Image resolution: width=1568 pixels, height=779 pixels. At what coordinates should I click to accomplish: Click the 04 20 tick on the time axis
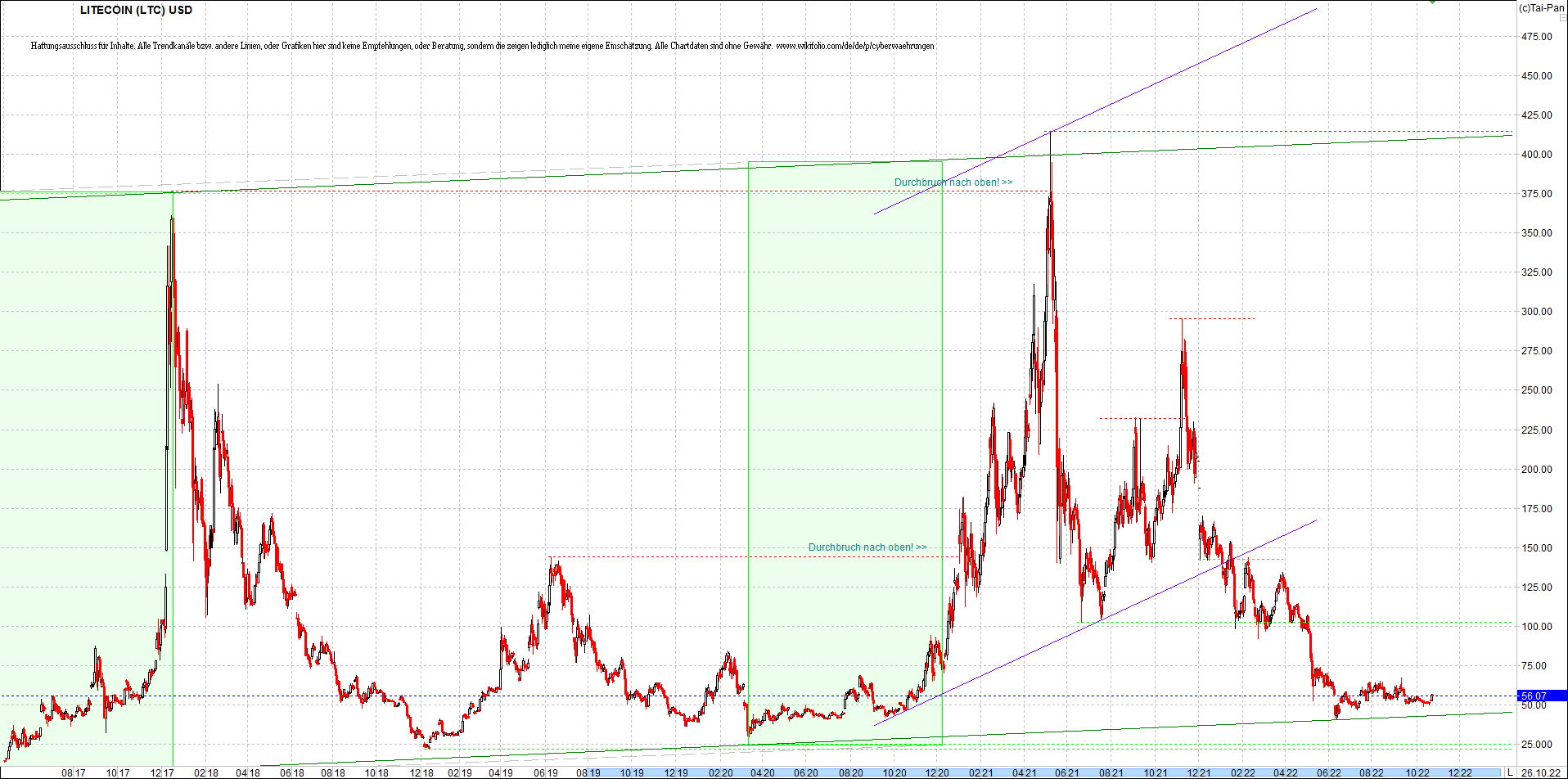click(x=762, y=772)
